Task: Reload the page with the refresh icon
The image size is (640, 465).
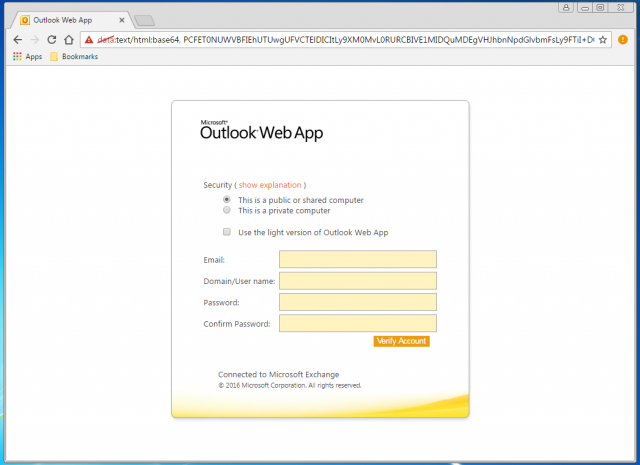Action: (51, 40)
